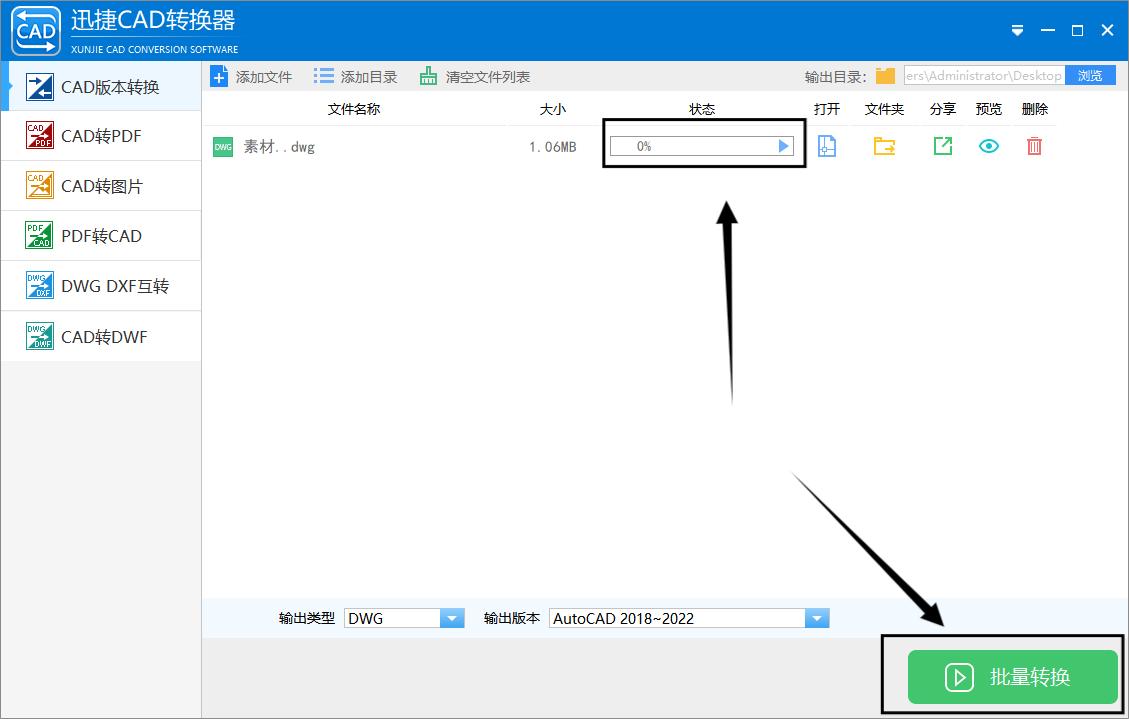Click the yellow output folder icon
Image resolution: width=1129 pixels, height=719 pixels.
tap(885, 76)
